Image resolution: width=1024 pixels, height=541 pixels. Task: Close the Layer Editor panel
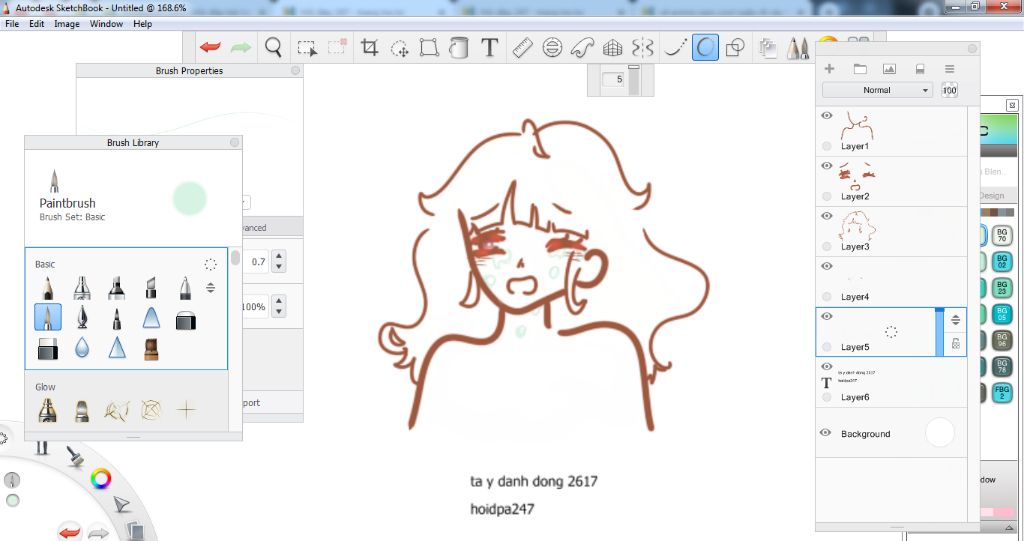(x=972, y=48)
